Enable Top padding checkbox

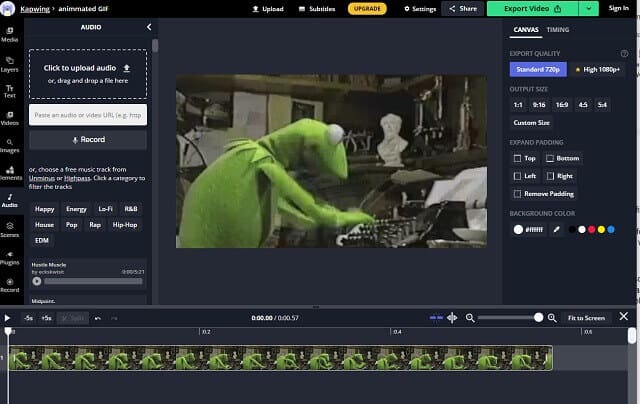(x=517, y=158)
